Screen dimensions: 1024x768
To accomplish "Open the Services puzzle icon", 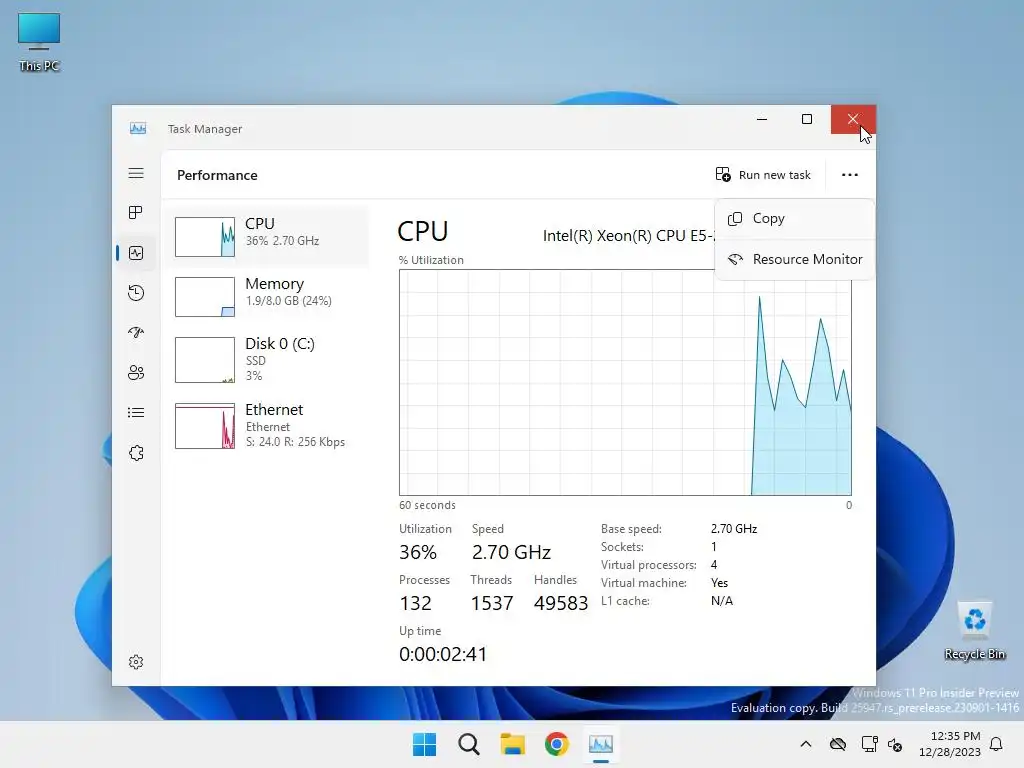I will pyautogui.click(x=136, y=453).
